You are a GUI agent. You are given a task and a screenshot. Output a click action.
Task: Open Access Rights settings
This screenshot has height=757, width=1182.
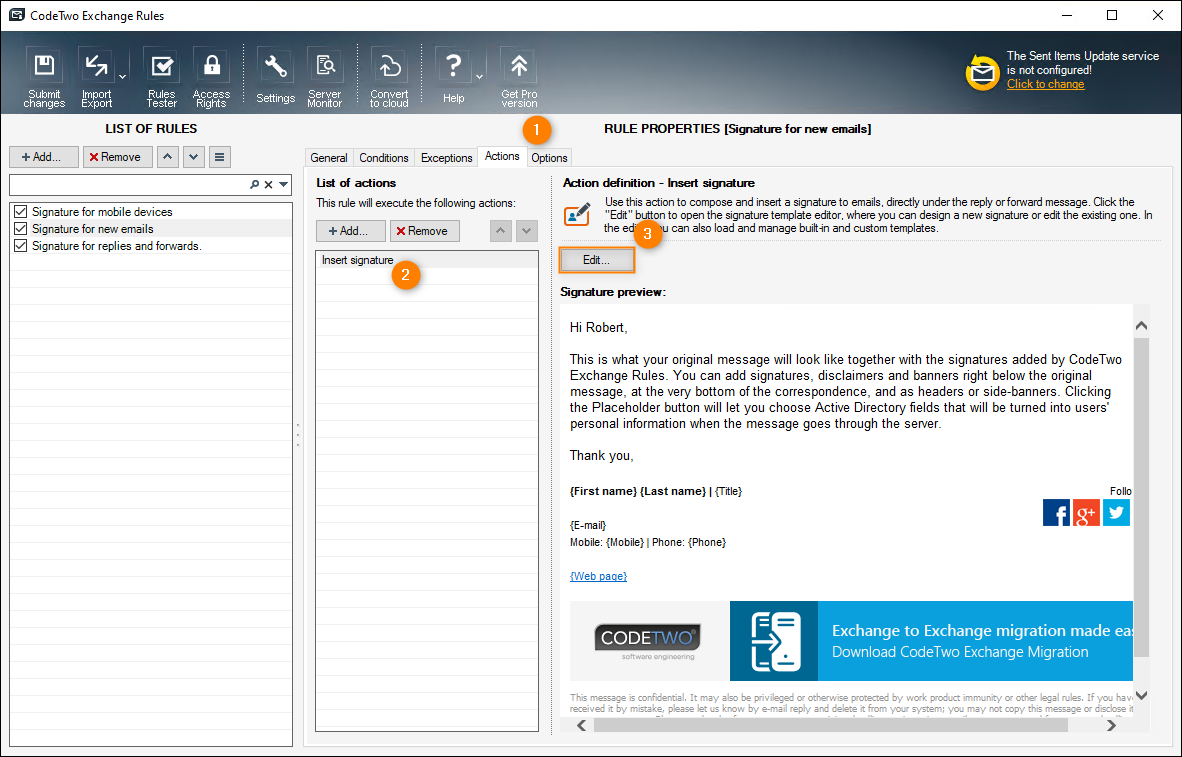(211, 78)
